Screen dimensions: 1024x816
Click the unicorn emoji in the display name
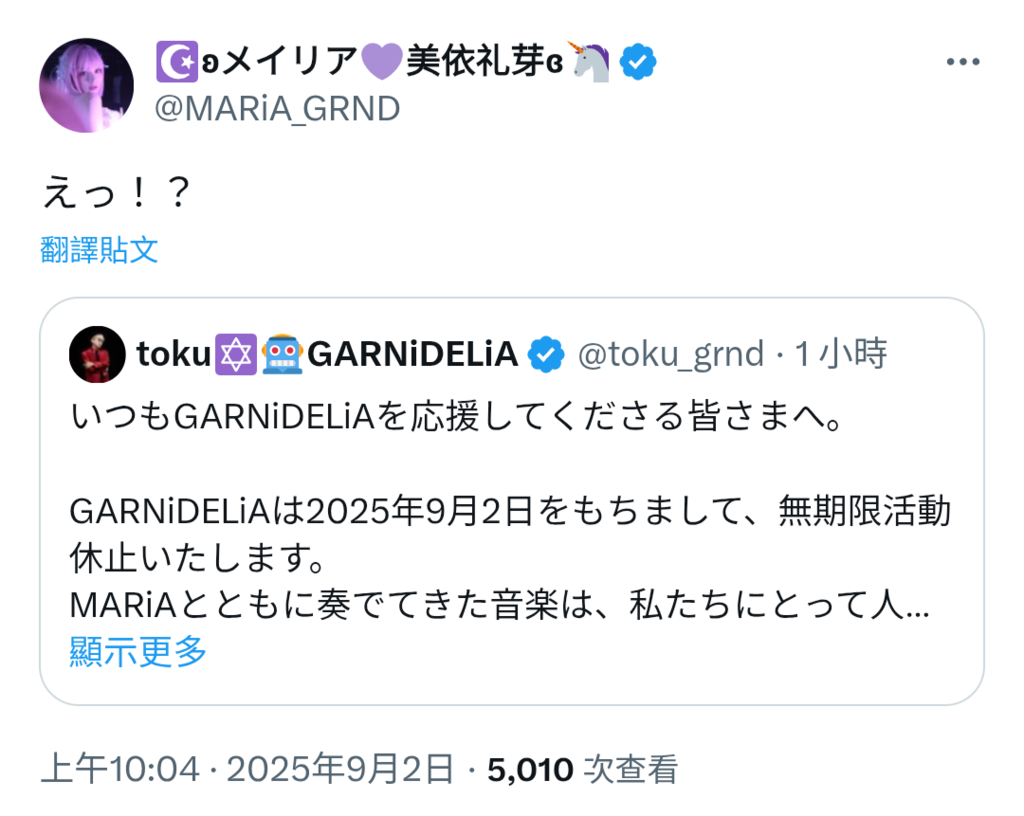tap(589, 62)
